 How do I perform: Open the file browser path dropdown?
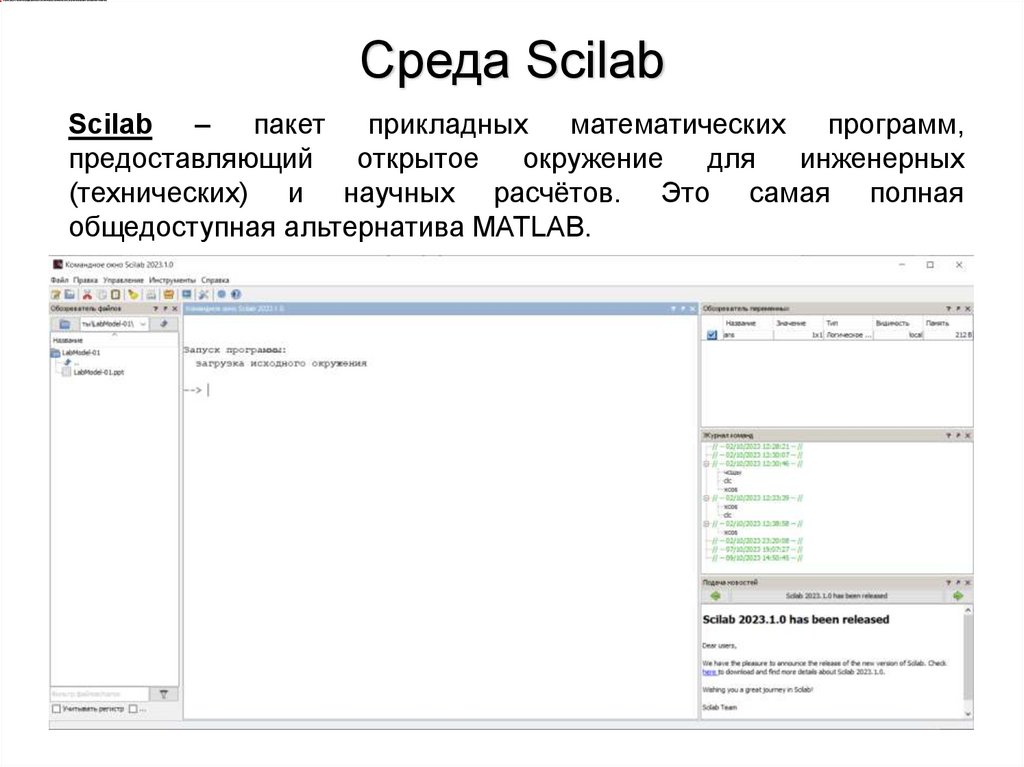click(143, 324)
